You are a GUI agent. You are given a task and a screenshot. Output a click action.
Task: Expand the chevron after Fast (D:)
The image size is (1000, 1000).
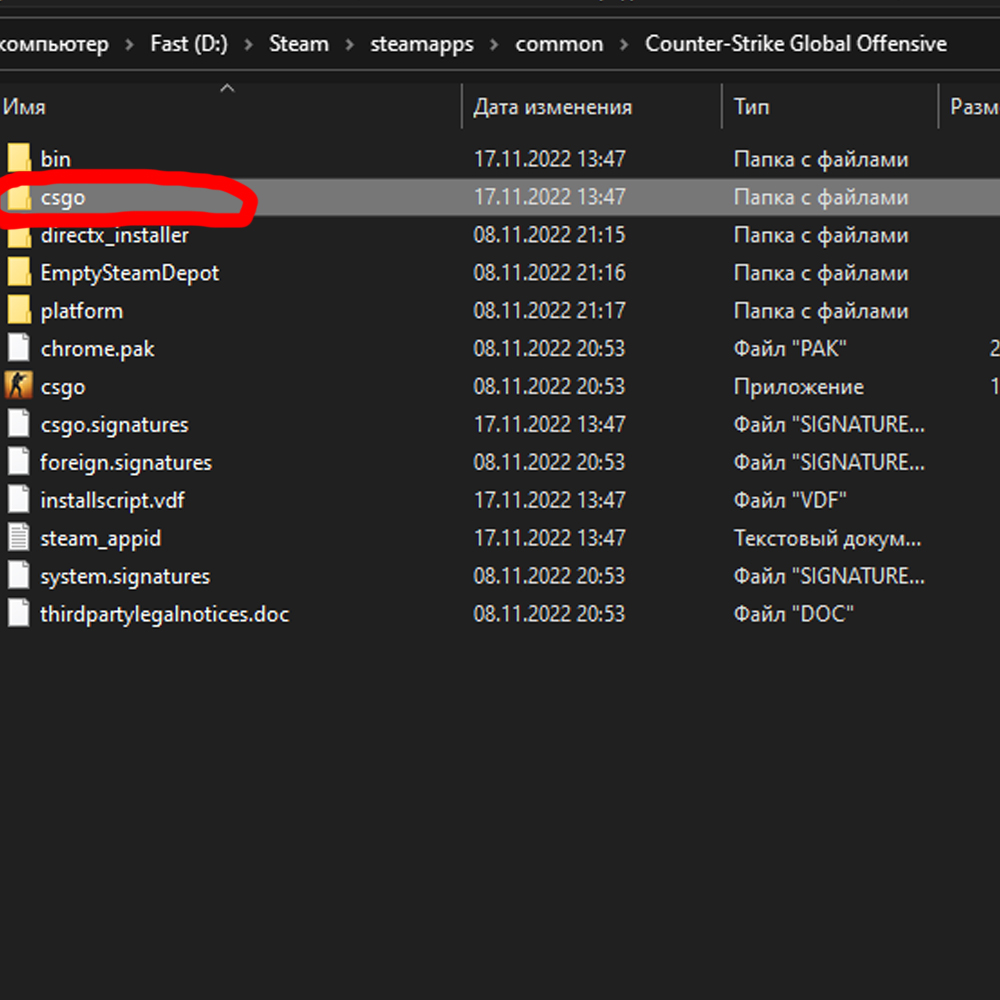point(248,45)
